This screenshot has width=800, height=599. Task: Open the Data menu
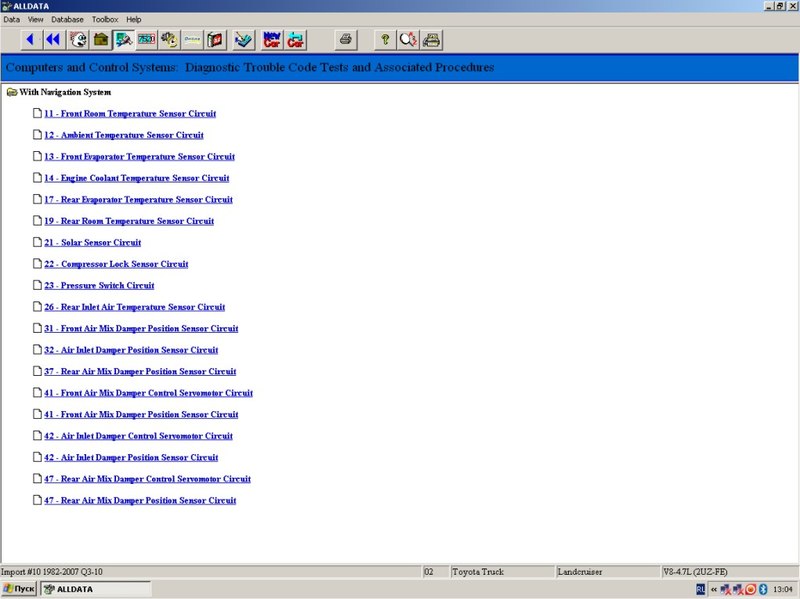(12, 19)
